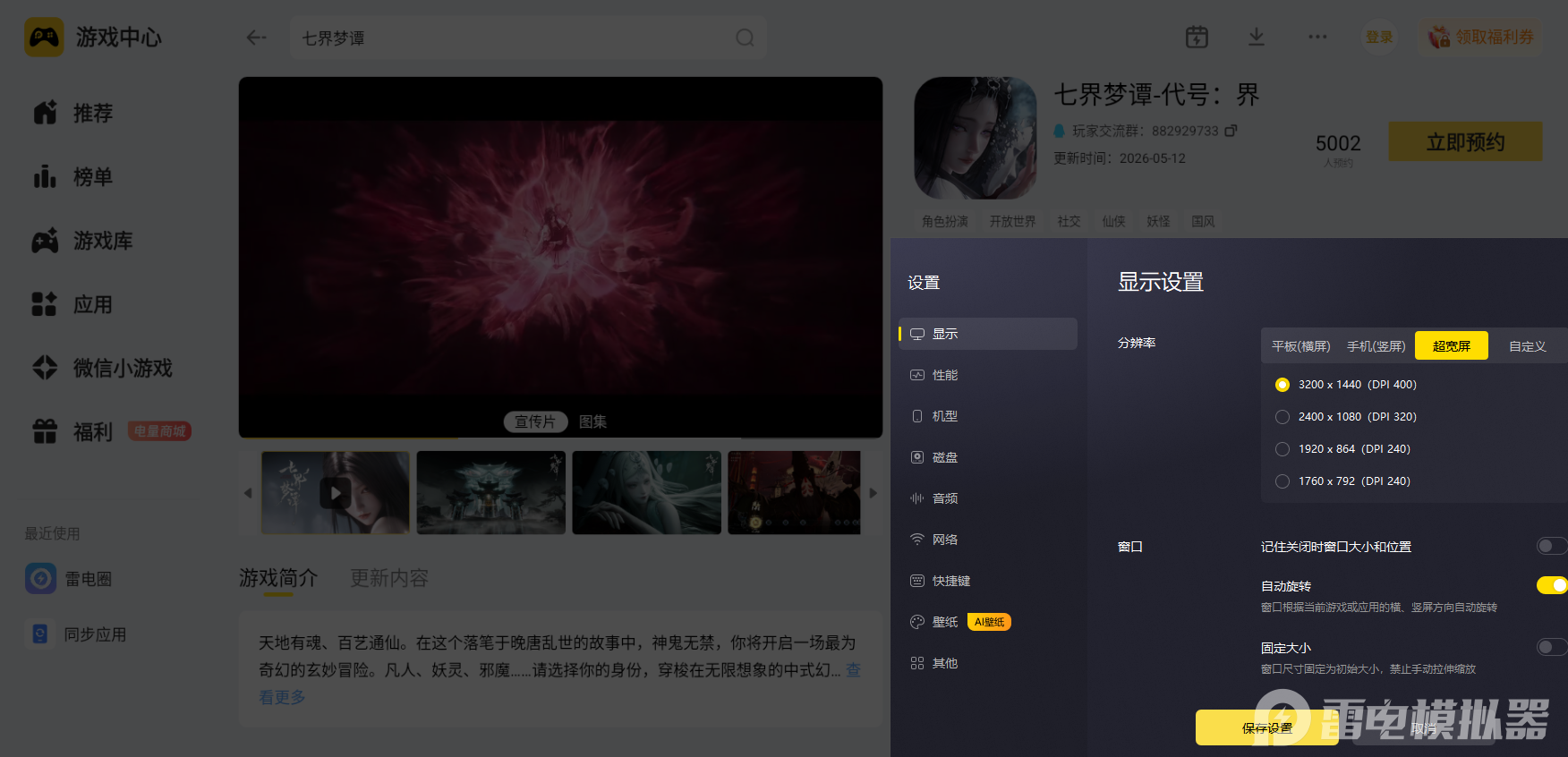This screenshot has width=1568, height=757.
Task: Click the 妖怪 tag
Action: (x=1158, y=221)
